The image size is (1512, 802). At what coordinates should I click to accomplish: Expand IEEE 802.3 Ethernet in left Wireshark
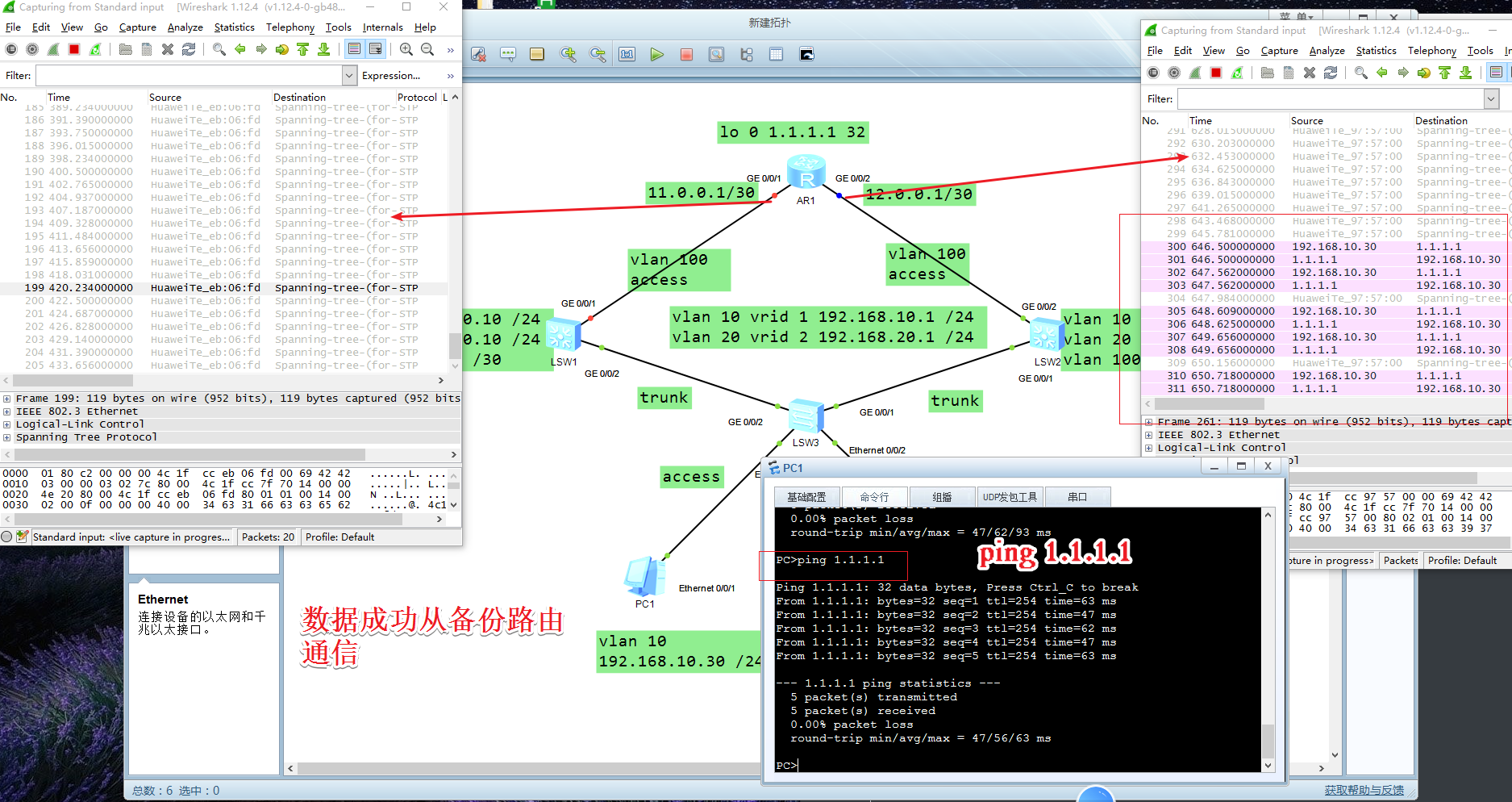[7, 411]
